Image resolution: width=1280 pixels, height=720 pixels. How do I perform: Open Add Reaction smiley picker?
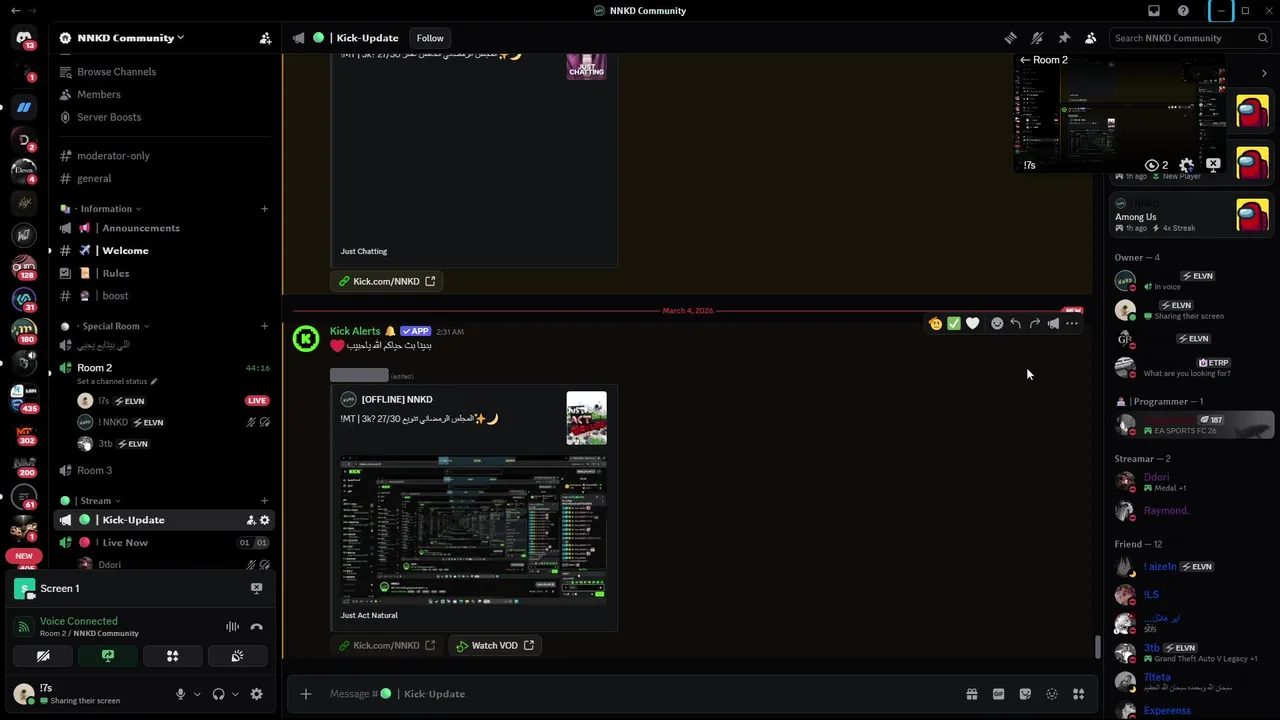click(997, 323)
